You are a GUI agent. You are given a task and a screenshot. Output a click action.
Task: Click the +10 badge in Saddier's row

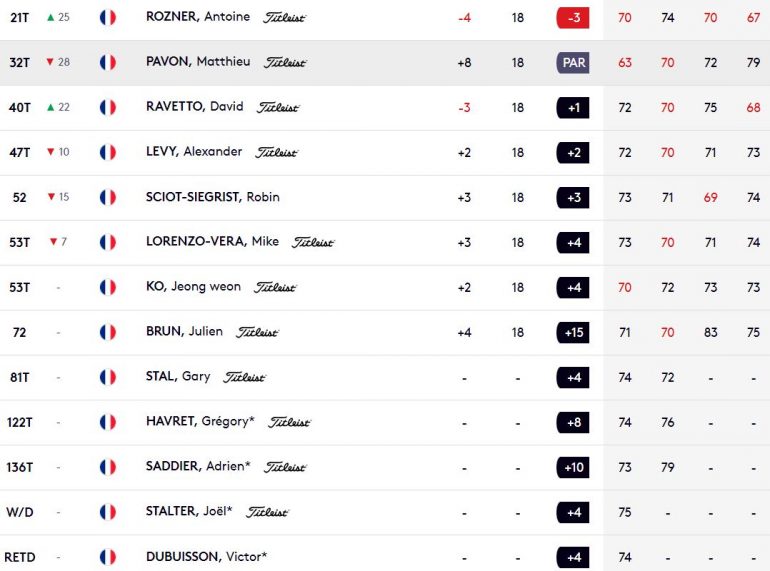click(573, 467)
